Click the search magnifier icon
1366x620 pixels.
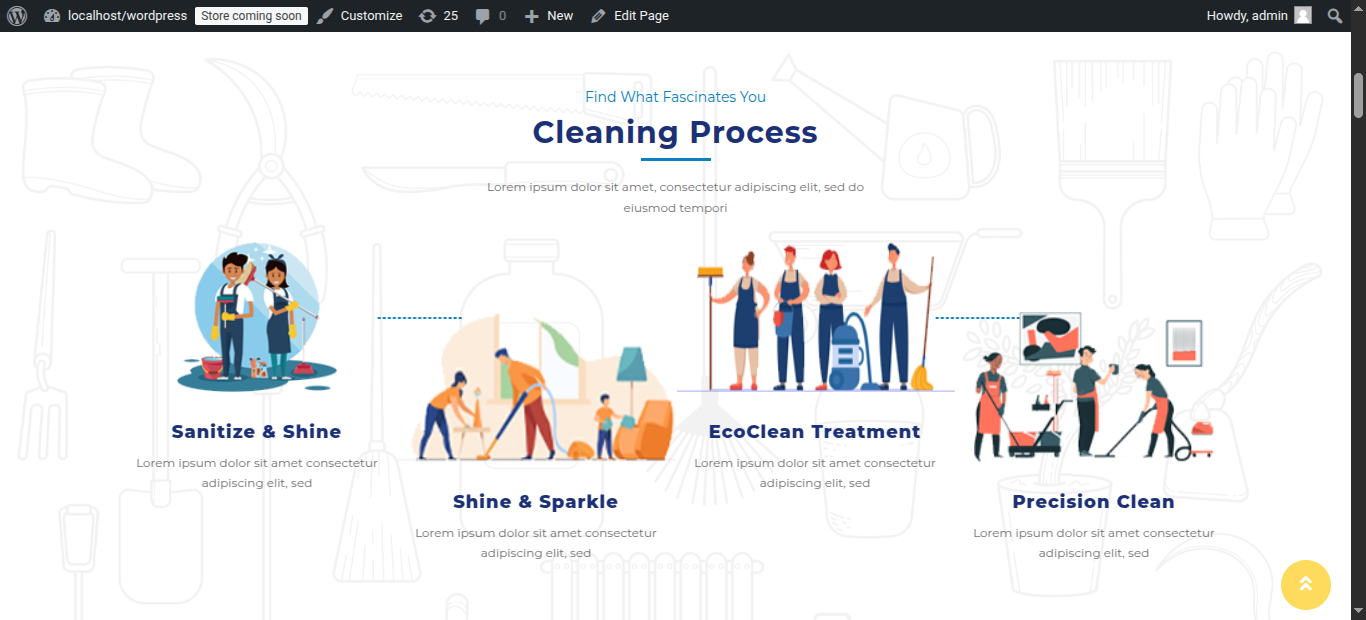[1335, 16]
